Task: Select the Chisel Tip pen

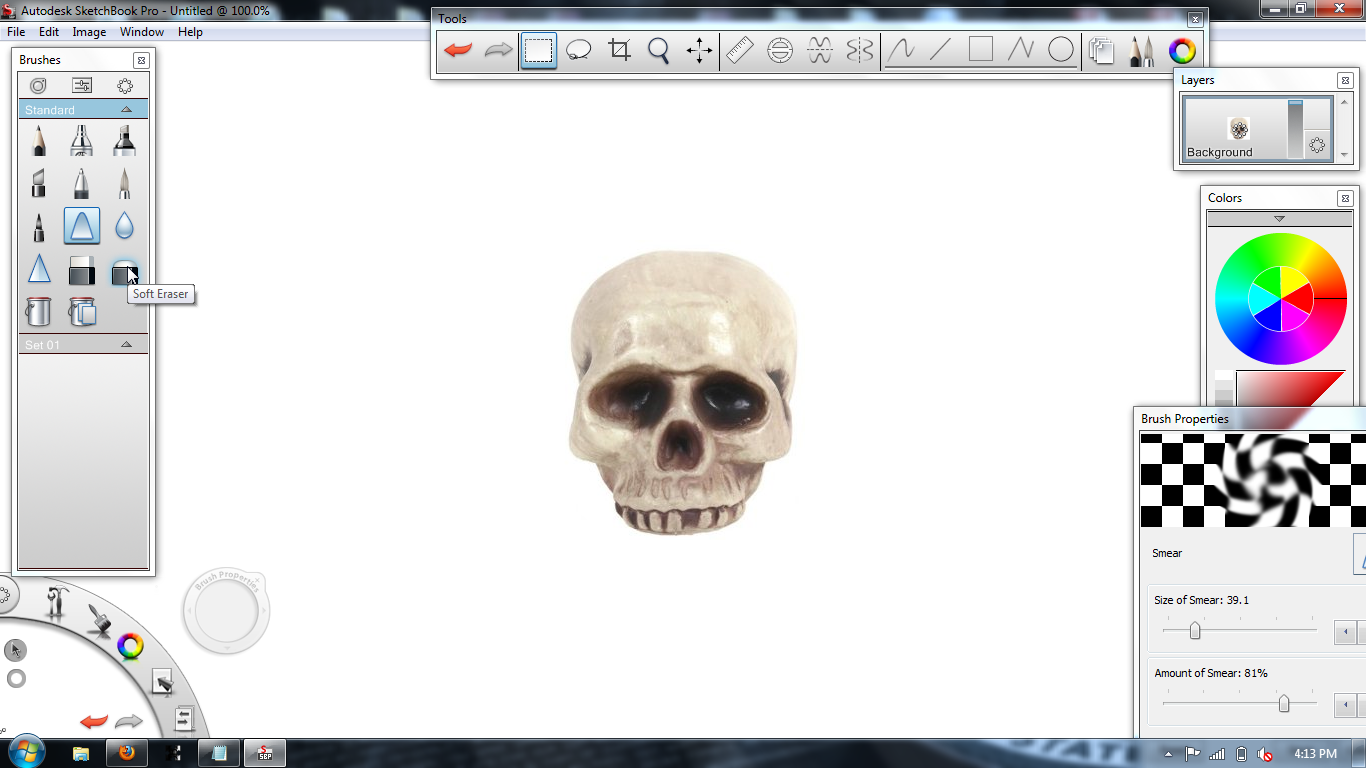Action: coord(38,183)
